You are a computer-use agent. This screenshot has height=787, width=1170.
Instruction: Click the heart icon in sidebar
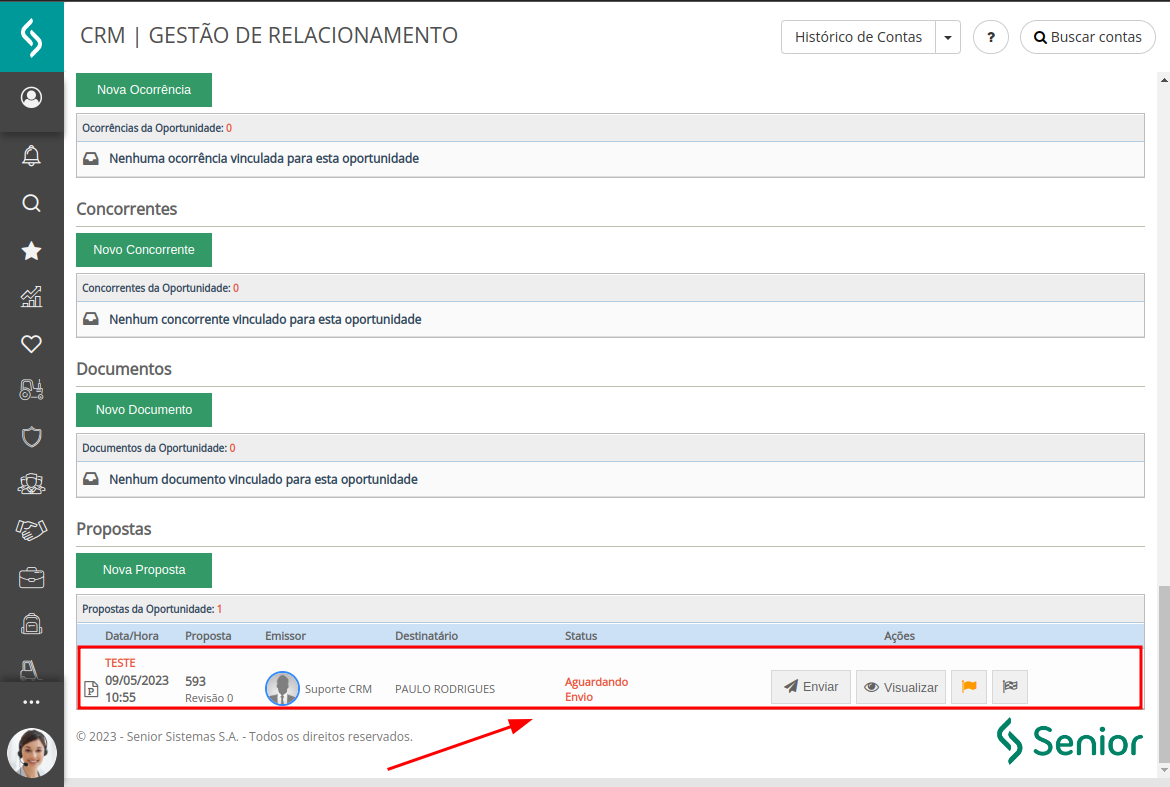tap(31, 344)
